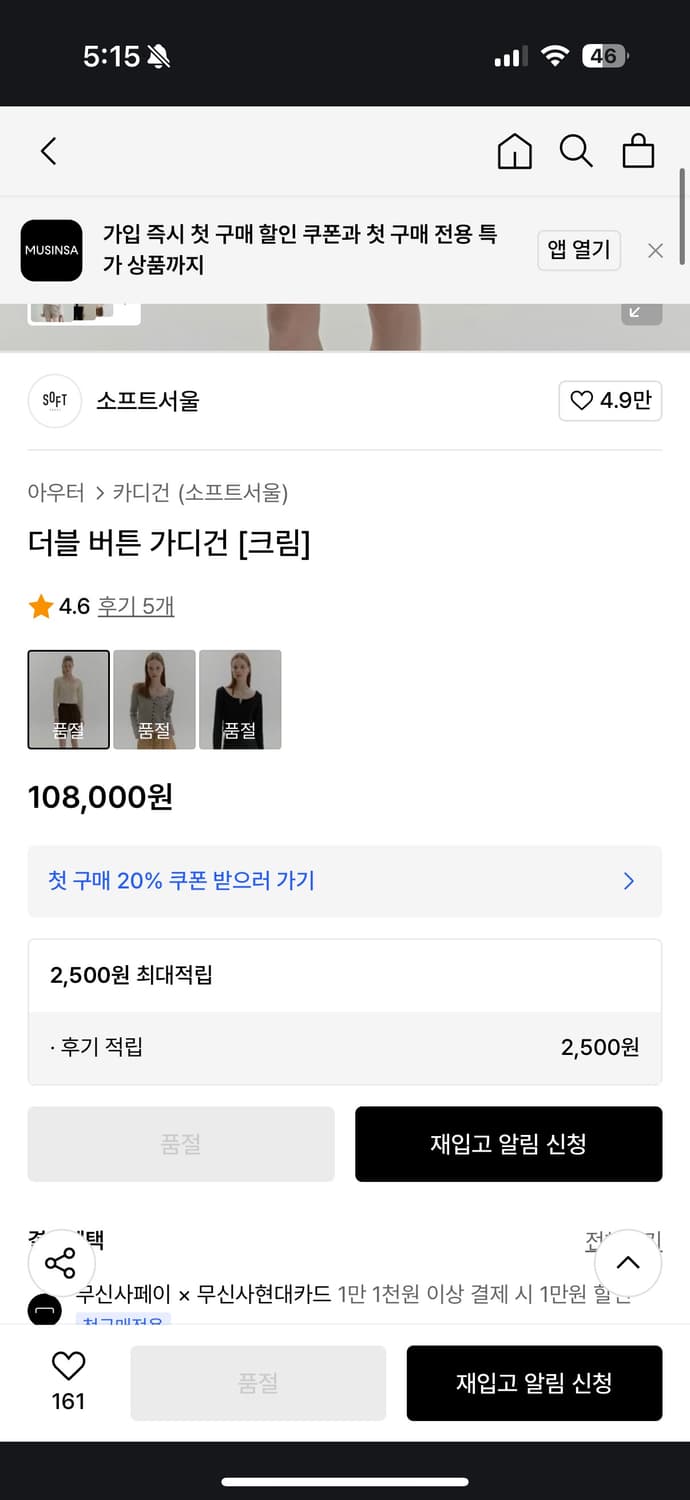Expand image with the fullscreen arrow icon

click(641, 312)
